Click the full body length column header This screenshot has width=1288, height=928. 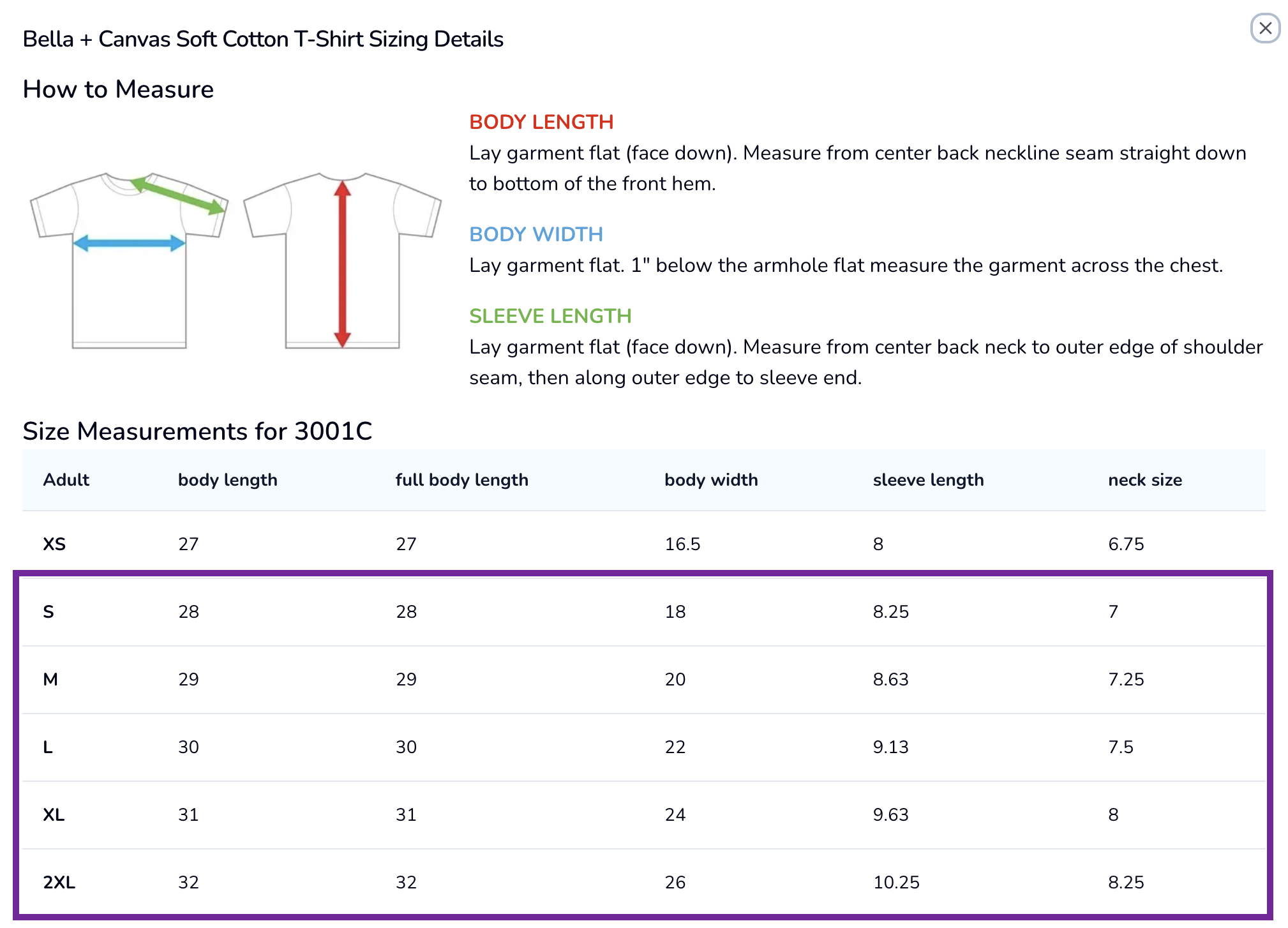pyautogui.click(x=462, y=480)
